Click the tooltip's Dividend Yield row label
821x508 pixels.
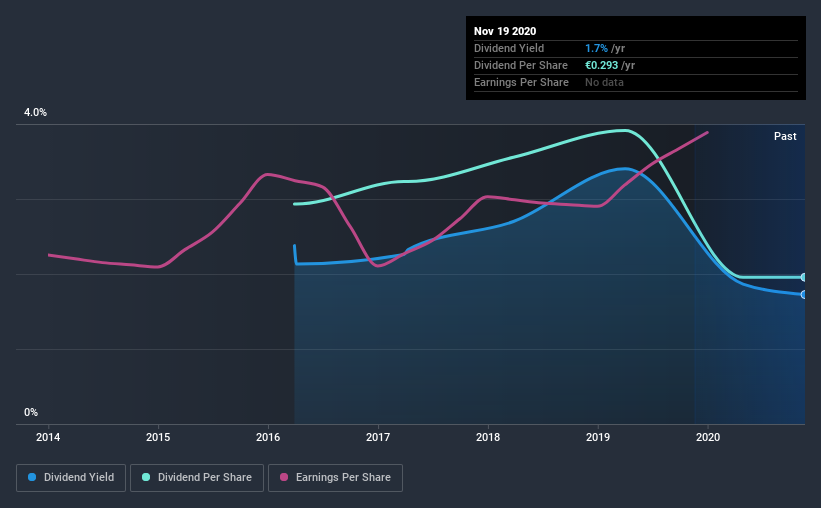pos(509,48)
